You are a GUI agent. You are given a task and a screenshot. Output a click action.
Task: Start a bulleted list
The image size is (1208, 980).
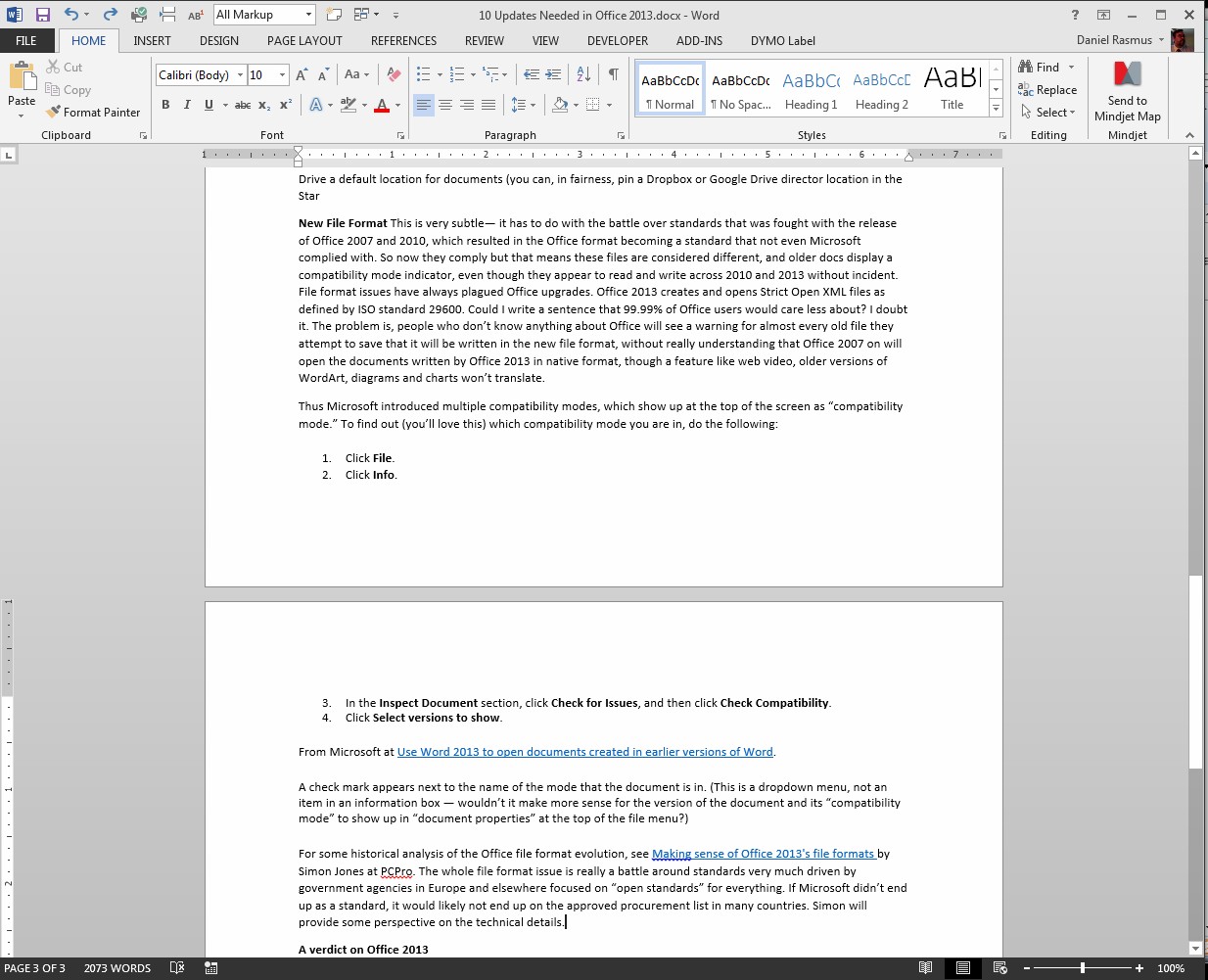click(424, 75)
